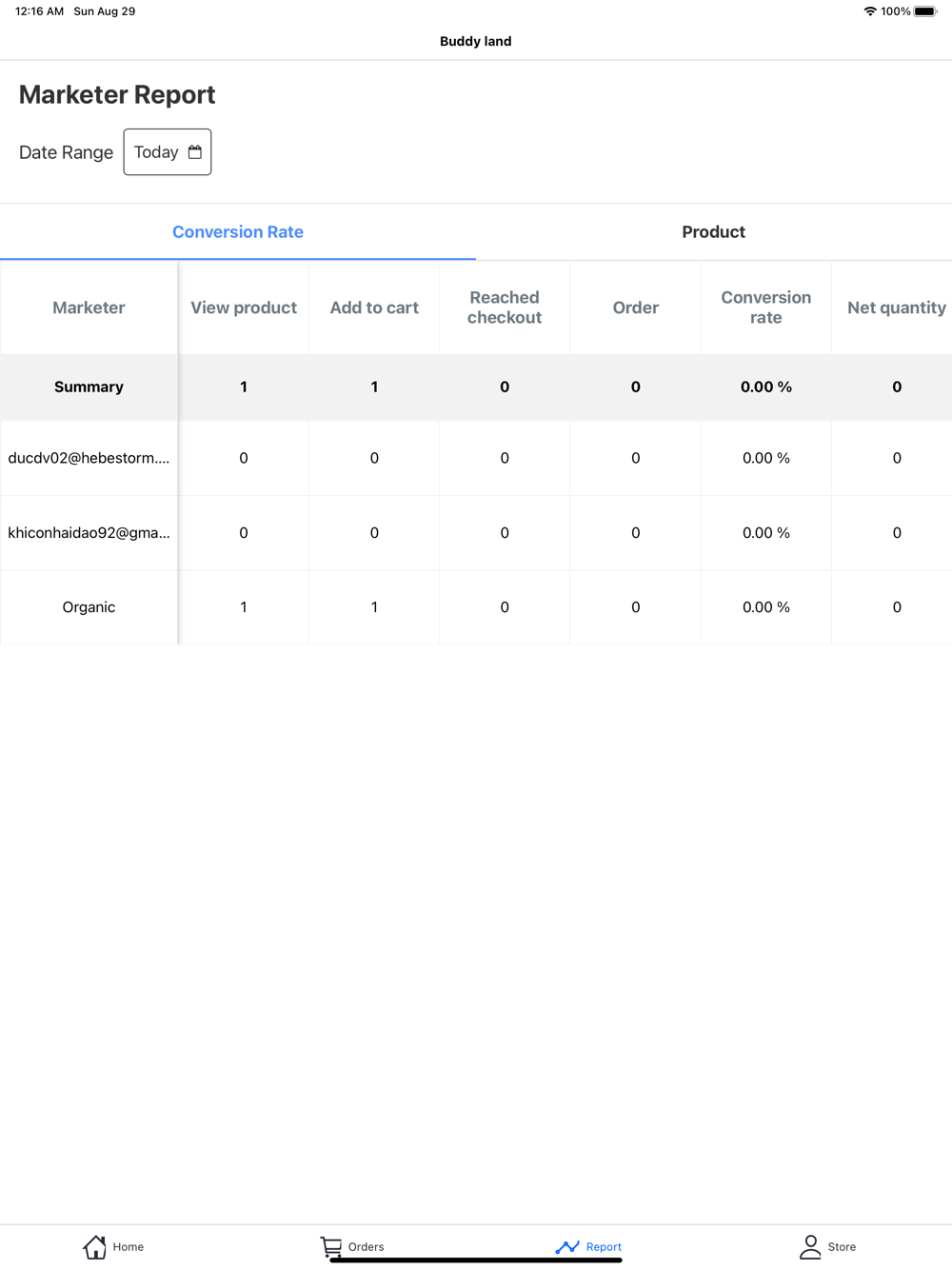Viewport: 952px width, 1270px height.
Task: Switch to the Product tab
Action: pos(713,232)
